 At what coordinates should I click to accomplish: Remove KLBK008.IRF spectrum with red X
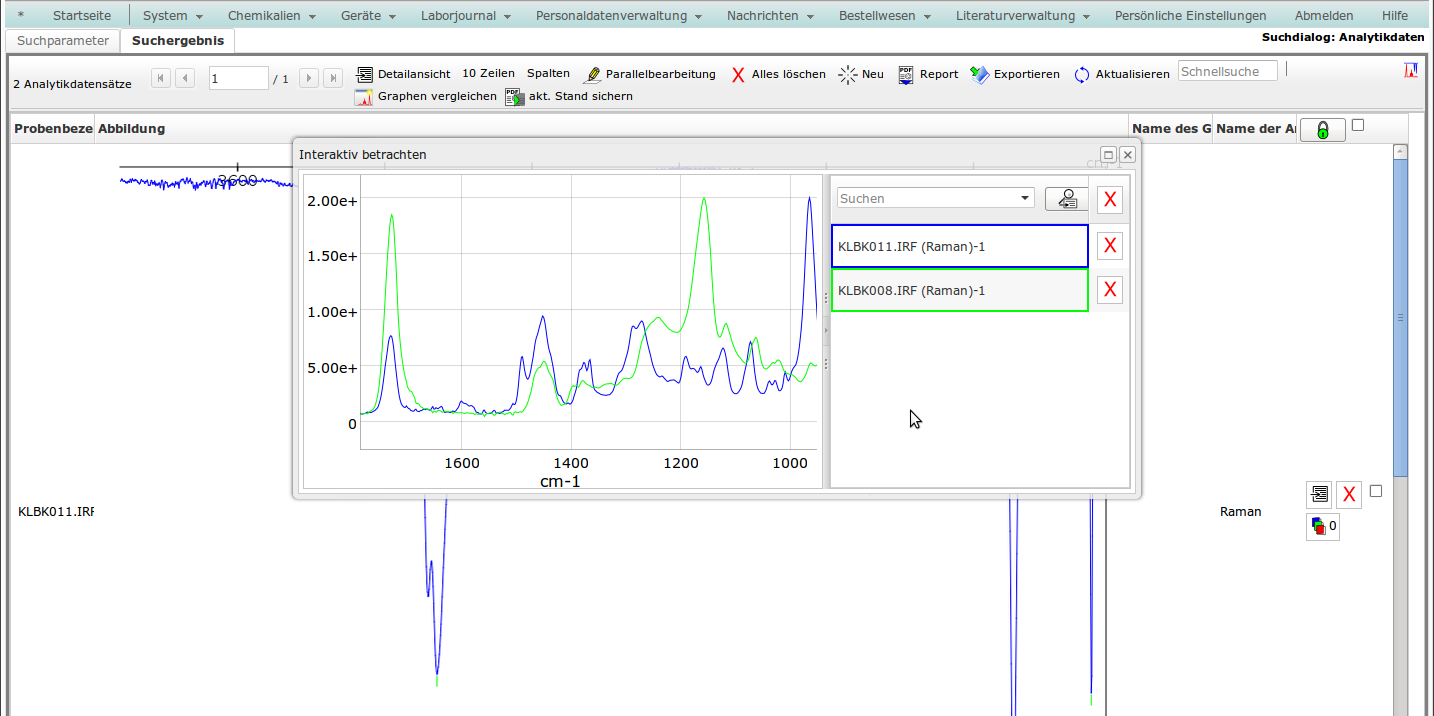[1109, 290]
